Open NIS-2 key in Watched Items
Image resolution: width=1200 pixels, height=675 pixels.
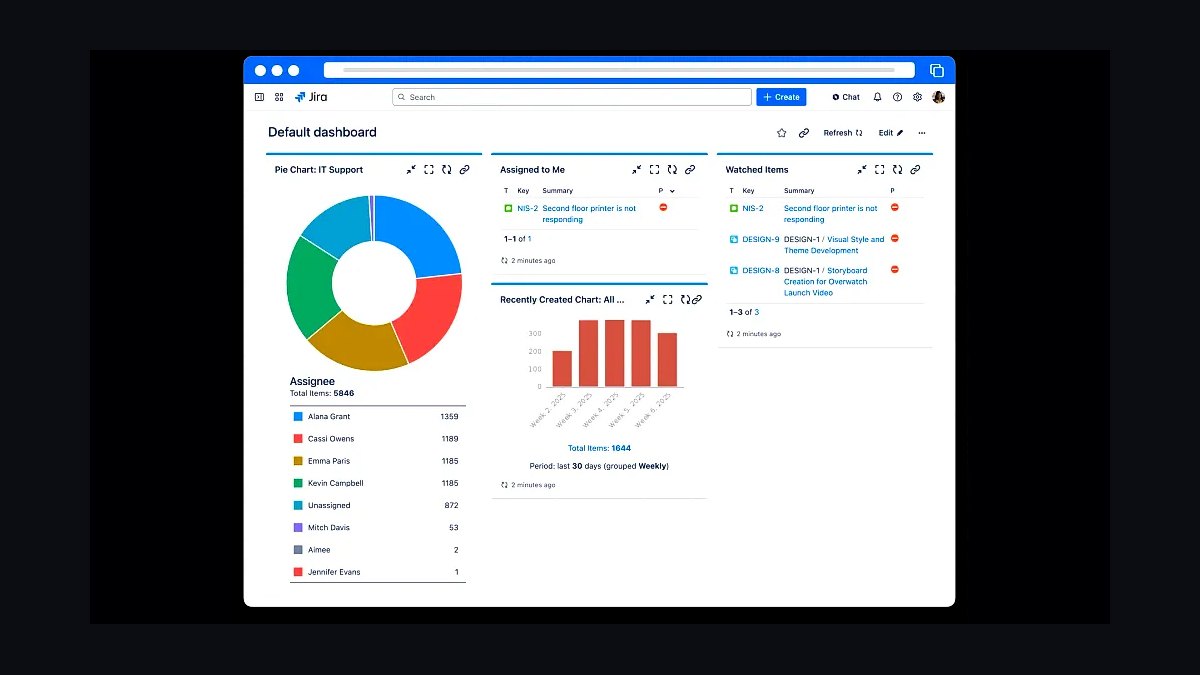point(753,208)
